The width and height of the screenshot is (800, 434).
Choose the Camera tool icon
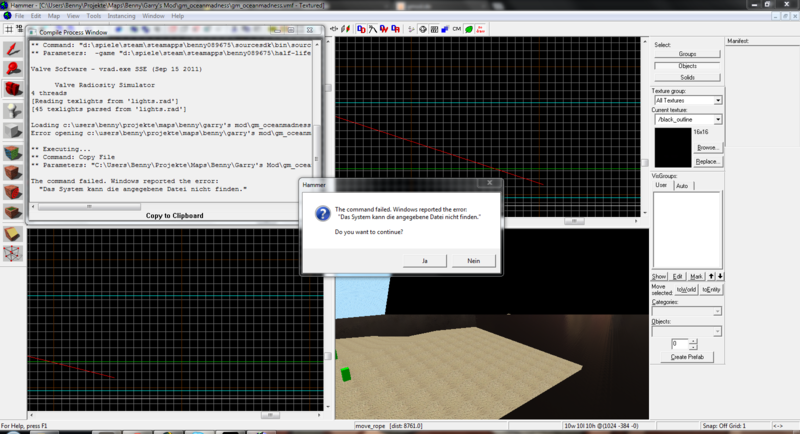pyautogui.click(x=13, y=90)
